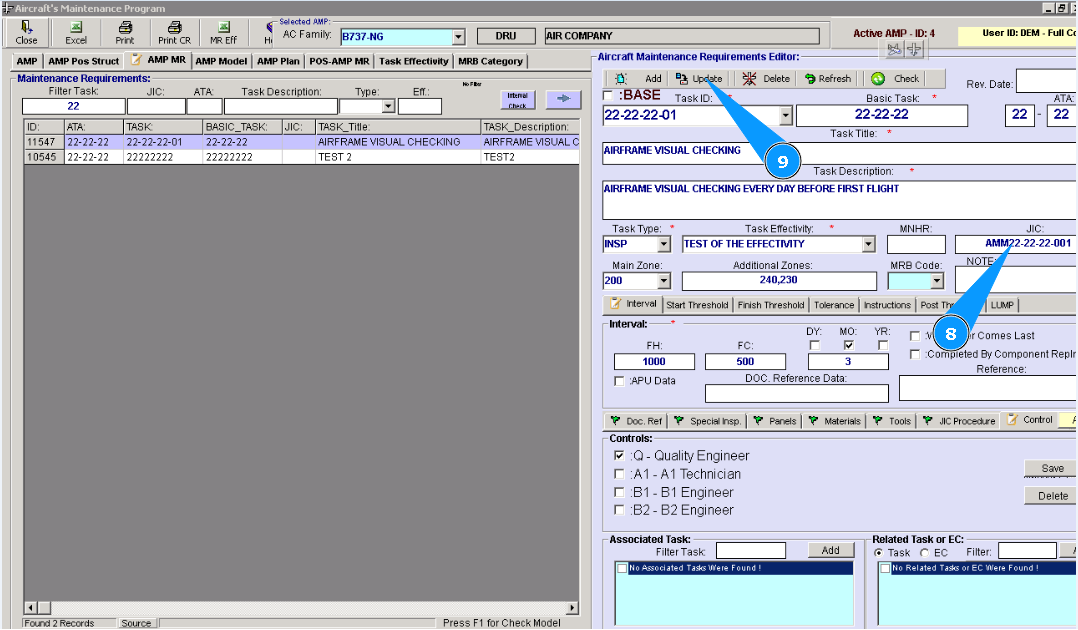
Task: Check B1 - B1 Engineer control
Action: coord(619,492)
